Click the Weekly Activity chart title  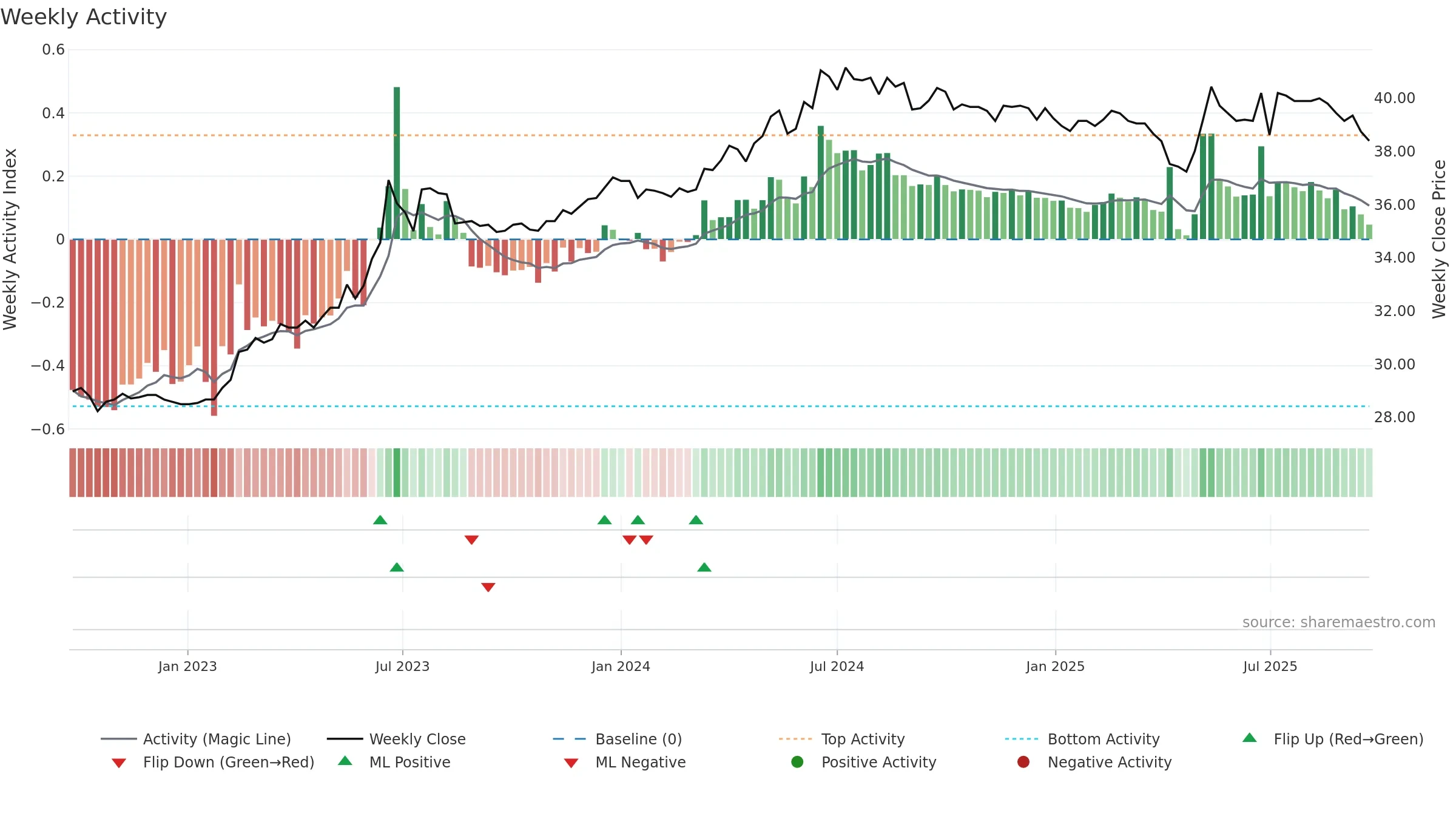(x=84, y=17)
